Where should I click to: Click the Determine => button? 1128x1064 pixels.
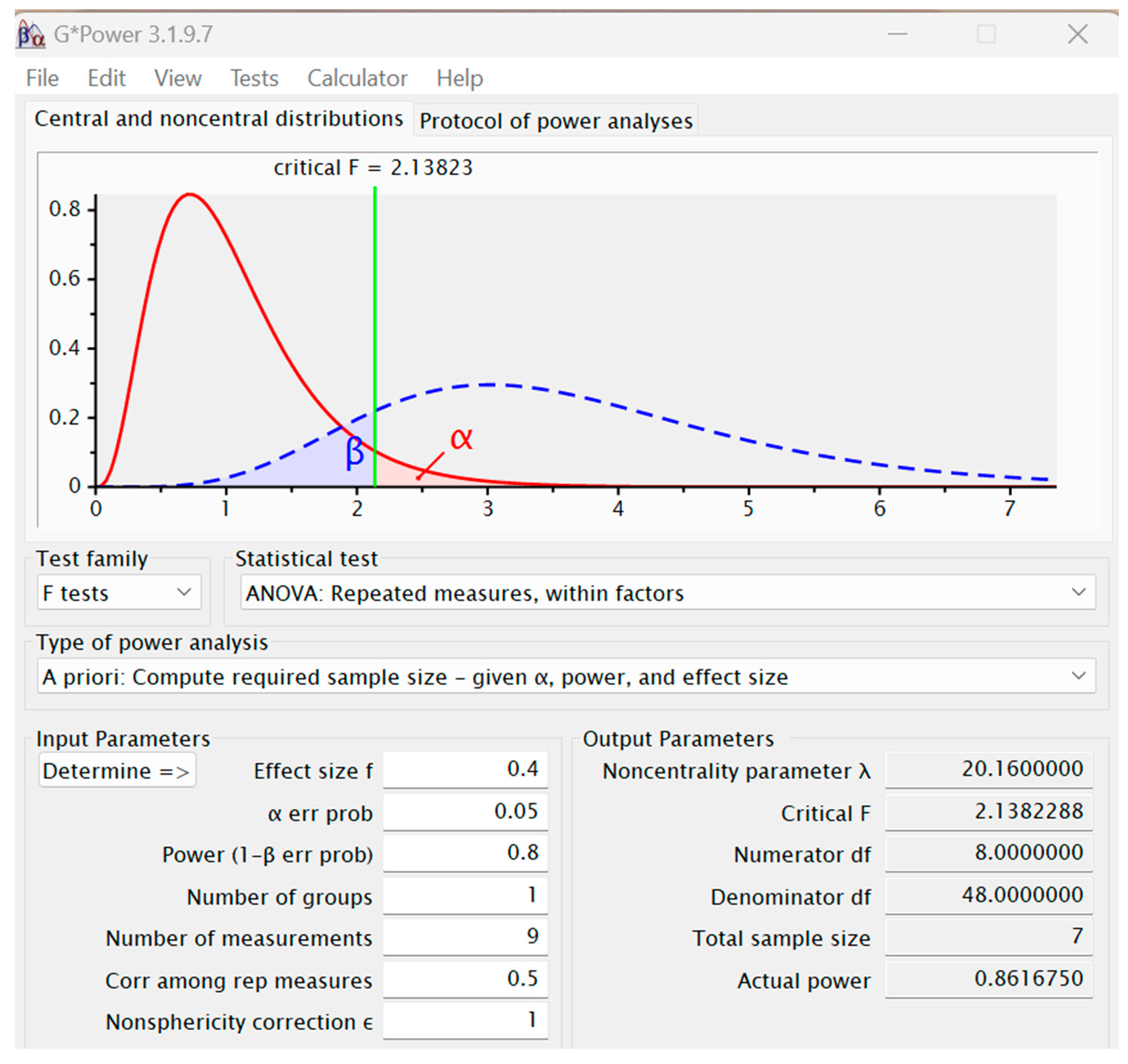[117, 771]
